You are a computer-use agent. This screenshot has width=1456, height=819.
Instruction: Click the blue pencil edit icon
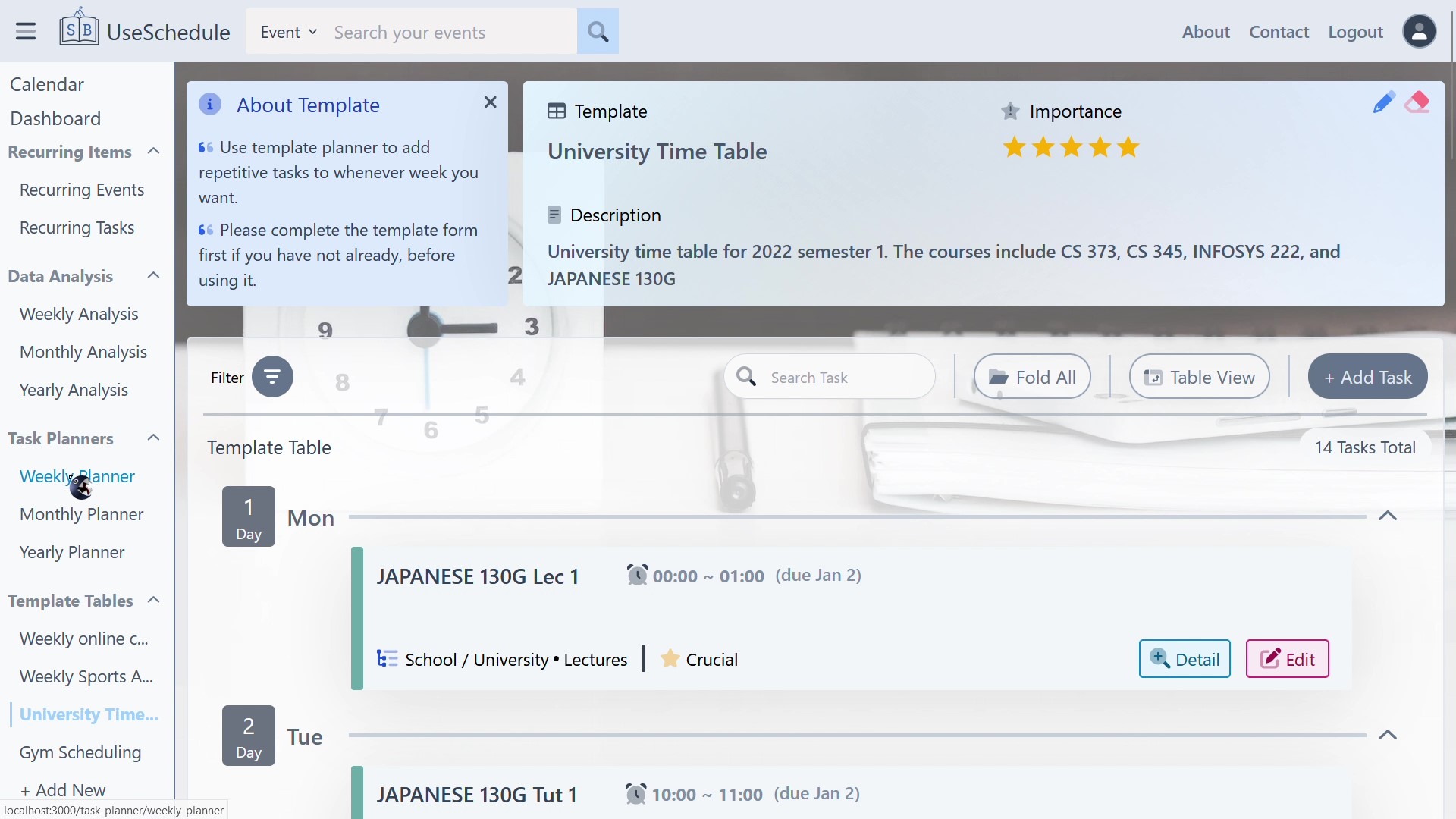1384,102
